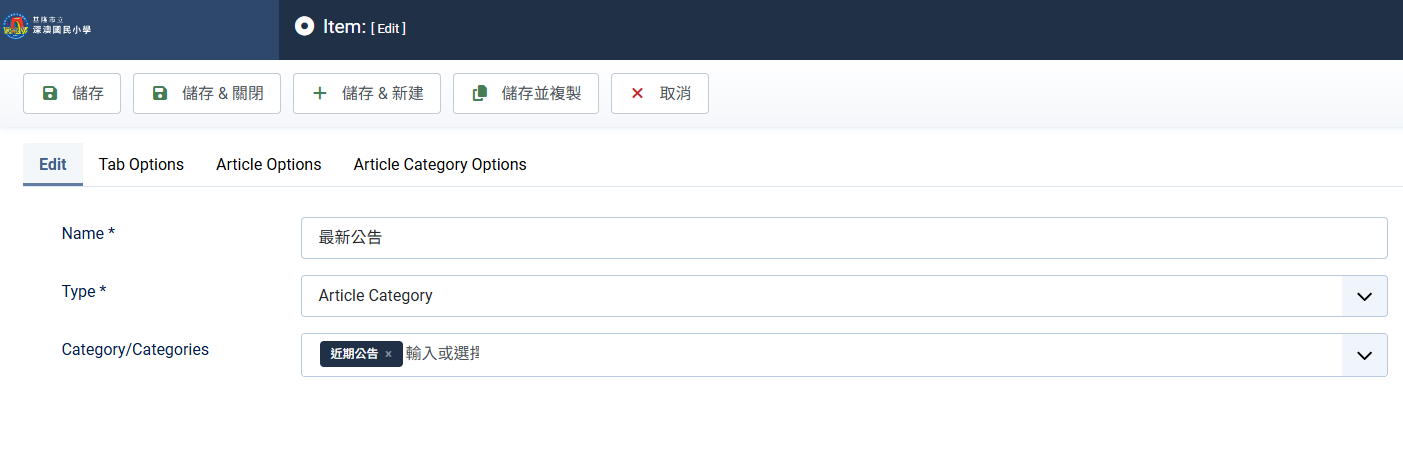Click the school logo in the header
Viewport: 1403px width, 468px height.
15,27
